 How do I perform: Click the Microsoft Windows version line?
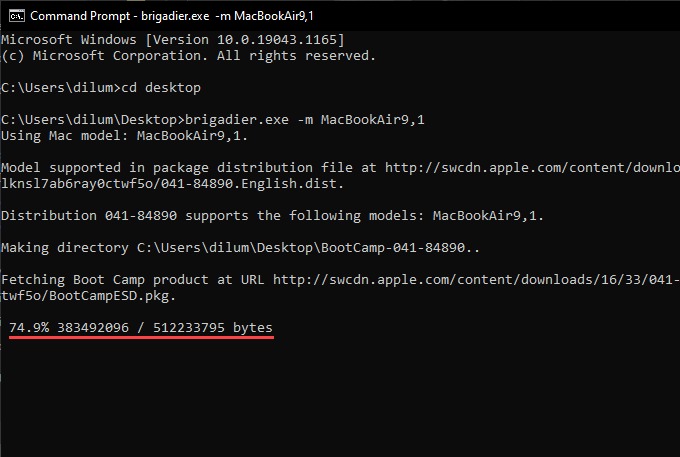pyautogui.click(x=172, y=39)
